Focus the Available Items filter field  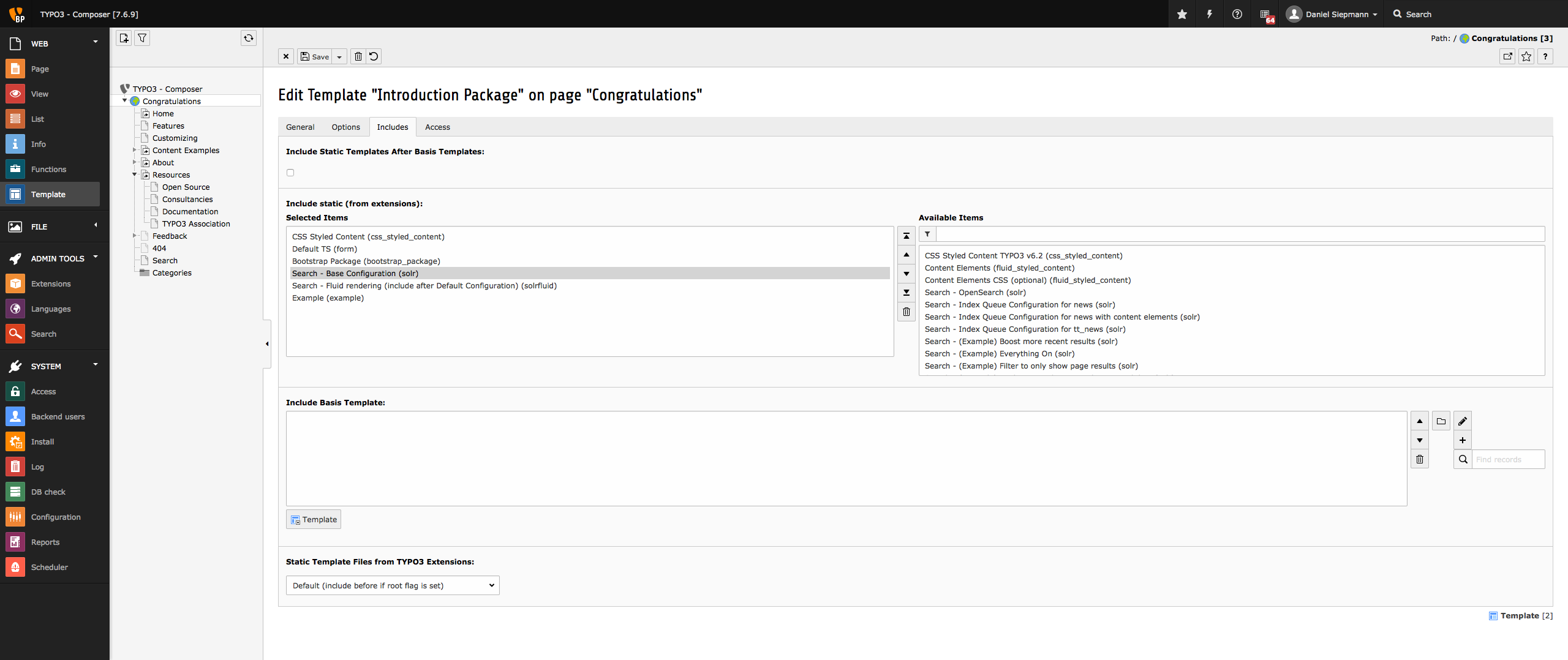[1240, 234]
